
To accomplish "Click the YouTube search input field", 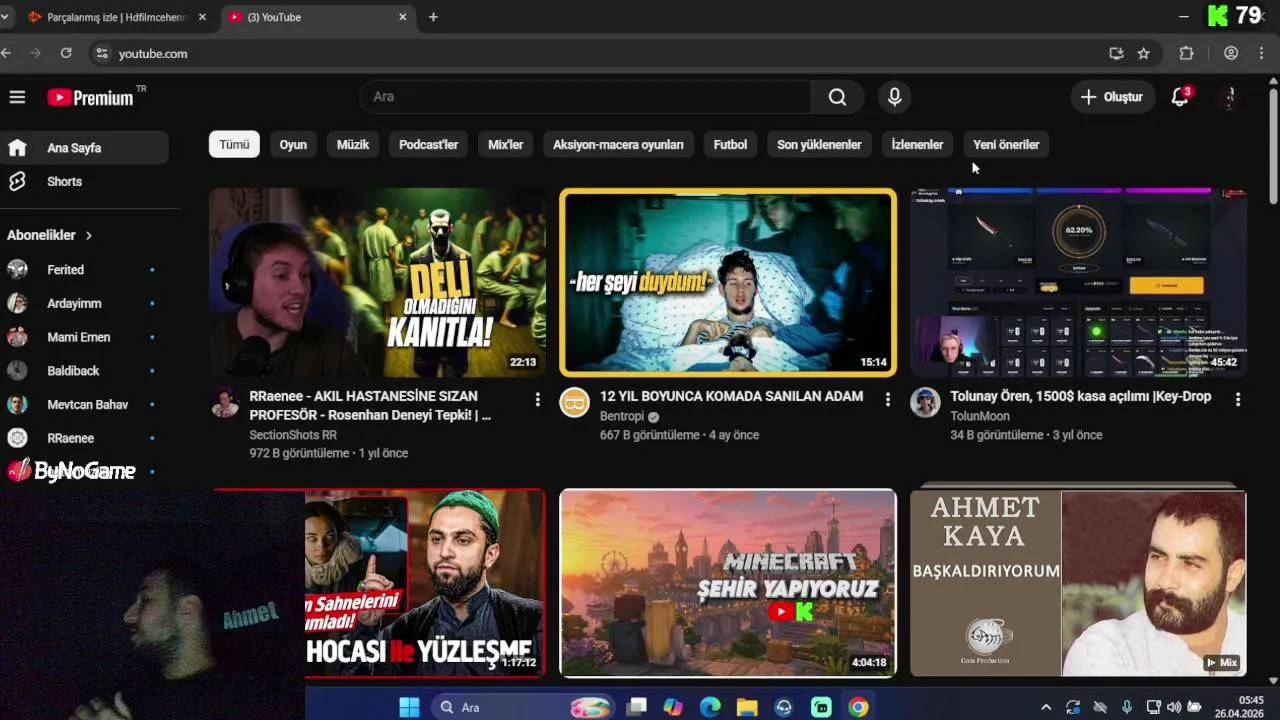I will click(x=585, y=97).
